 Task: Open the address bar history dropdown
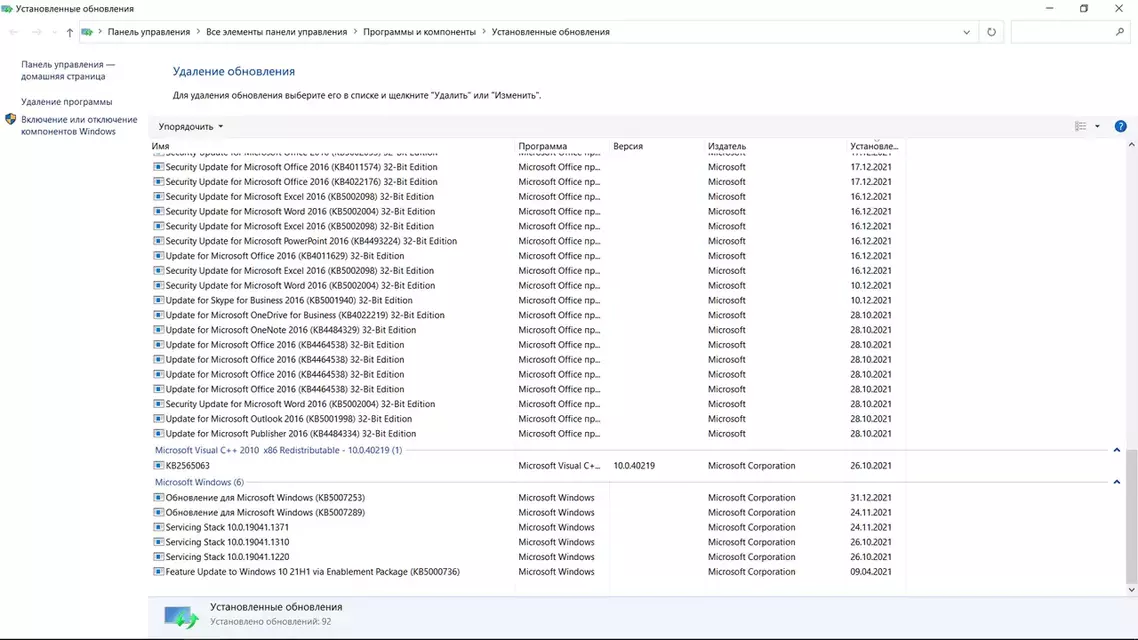[967, 32]
